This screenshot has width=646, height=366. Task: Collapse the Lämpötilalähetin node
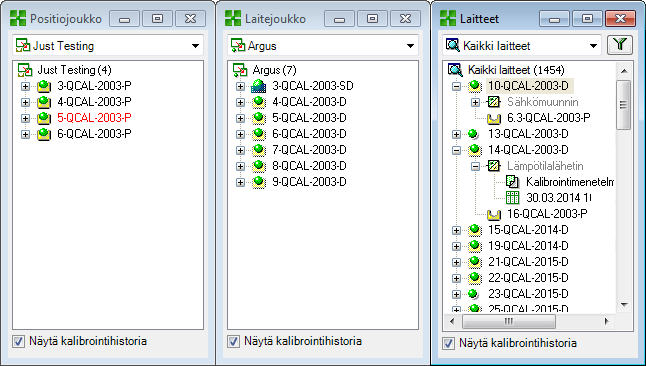coord(475,166)
